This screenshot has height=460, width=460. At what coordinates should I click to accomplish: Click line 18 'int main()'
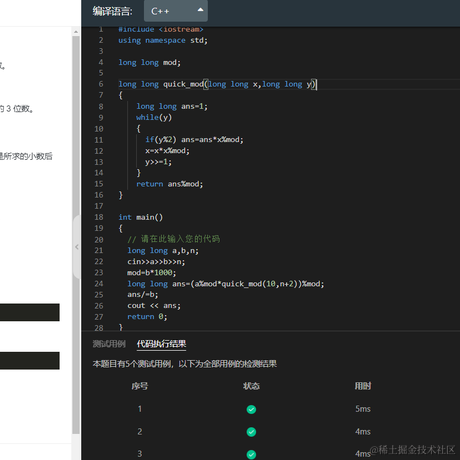pos(141,217)
